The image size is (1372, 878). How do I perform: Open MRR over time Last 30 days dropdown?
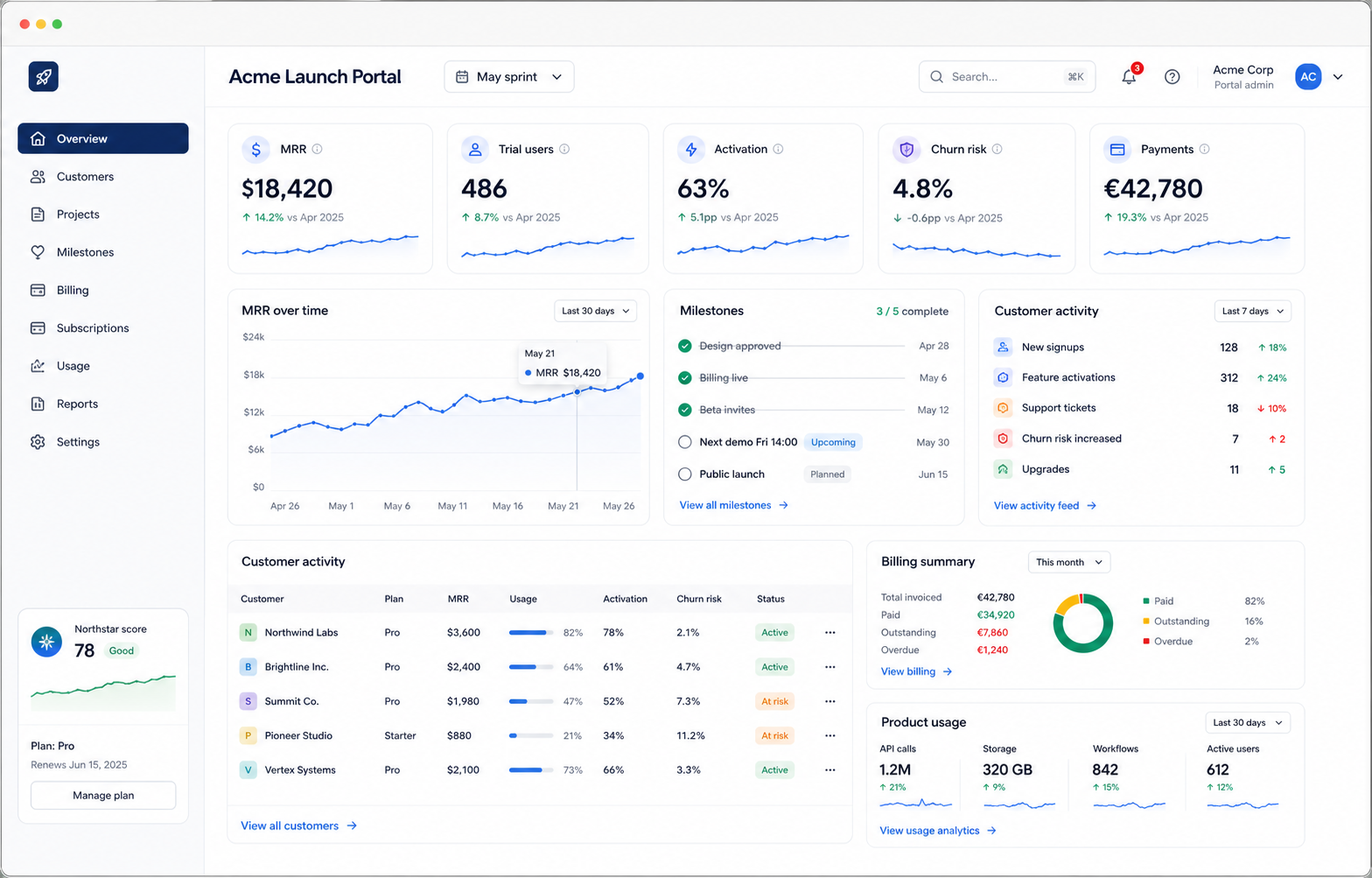pyautogui.click(x=595, y=311)
